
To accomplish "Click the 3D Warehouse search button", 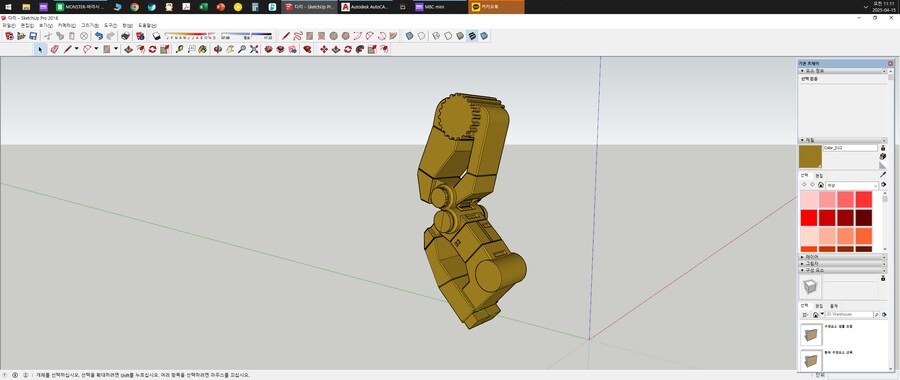I will [x=876, y=315].
